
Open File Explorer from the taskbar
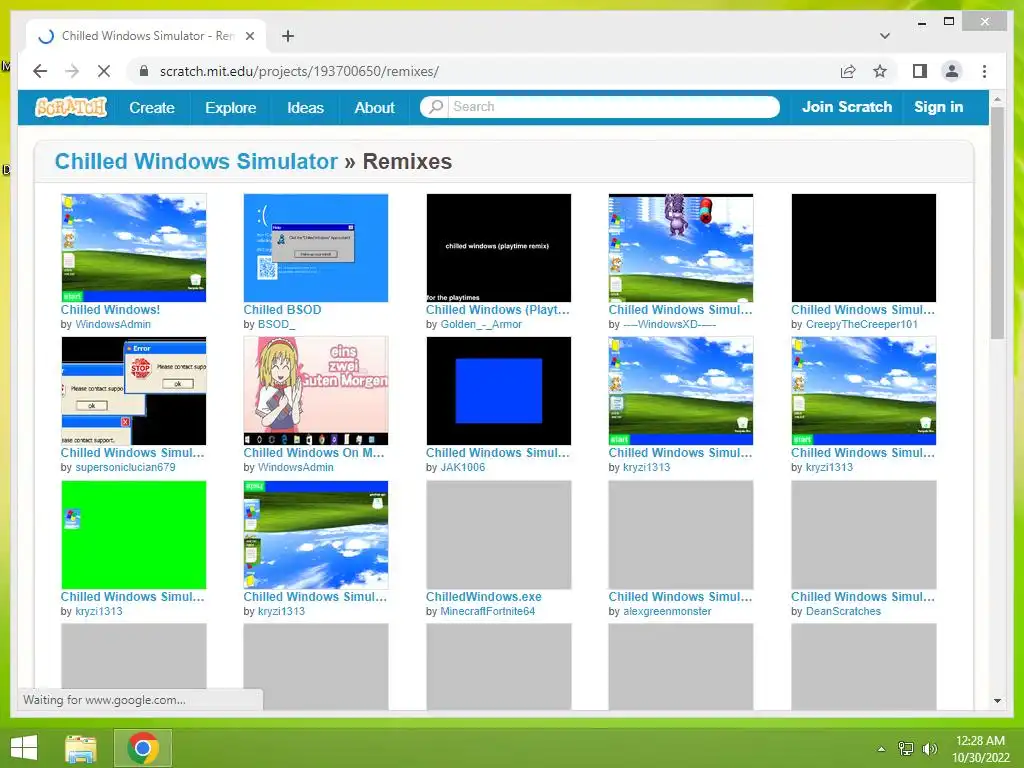81,748
